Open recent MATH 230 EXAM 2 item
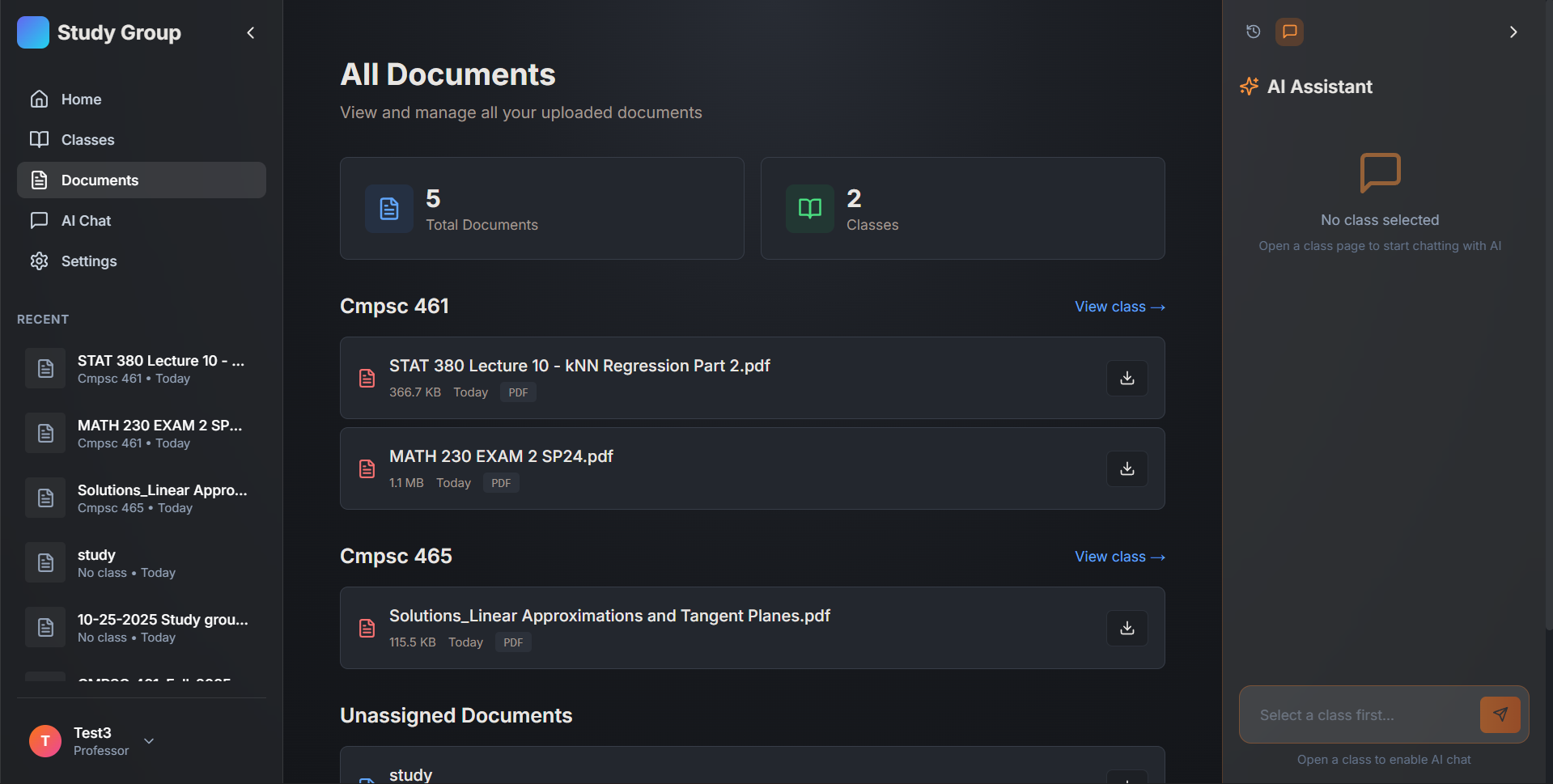Image resolution: width=1553 pixels, height=784 pixels. [142, 434]
